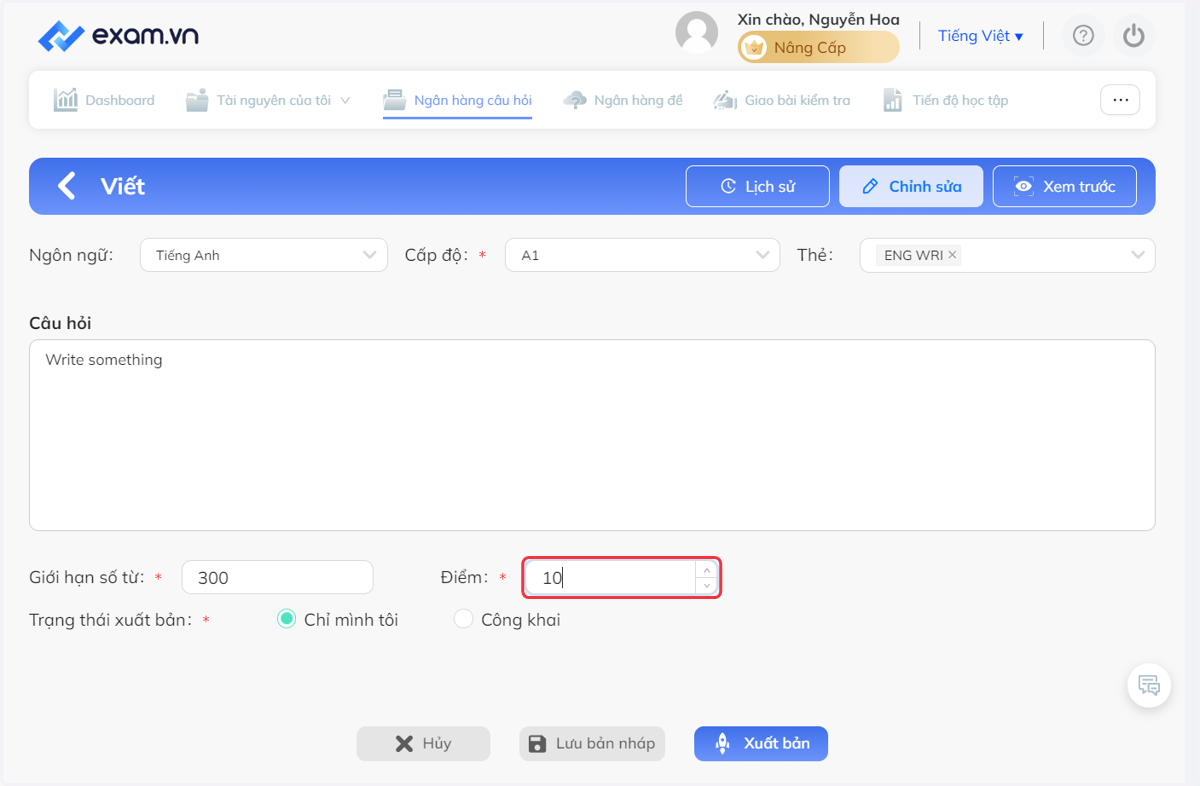Click the Hủy cancel button
Viewport: 1200px width, 786px height.
424,743
